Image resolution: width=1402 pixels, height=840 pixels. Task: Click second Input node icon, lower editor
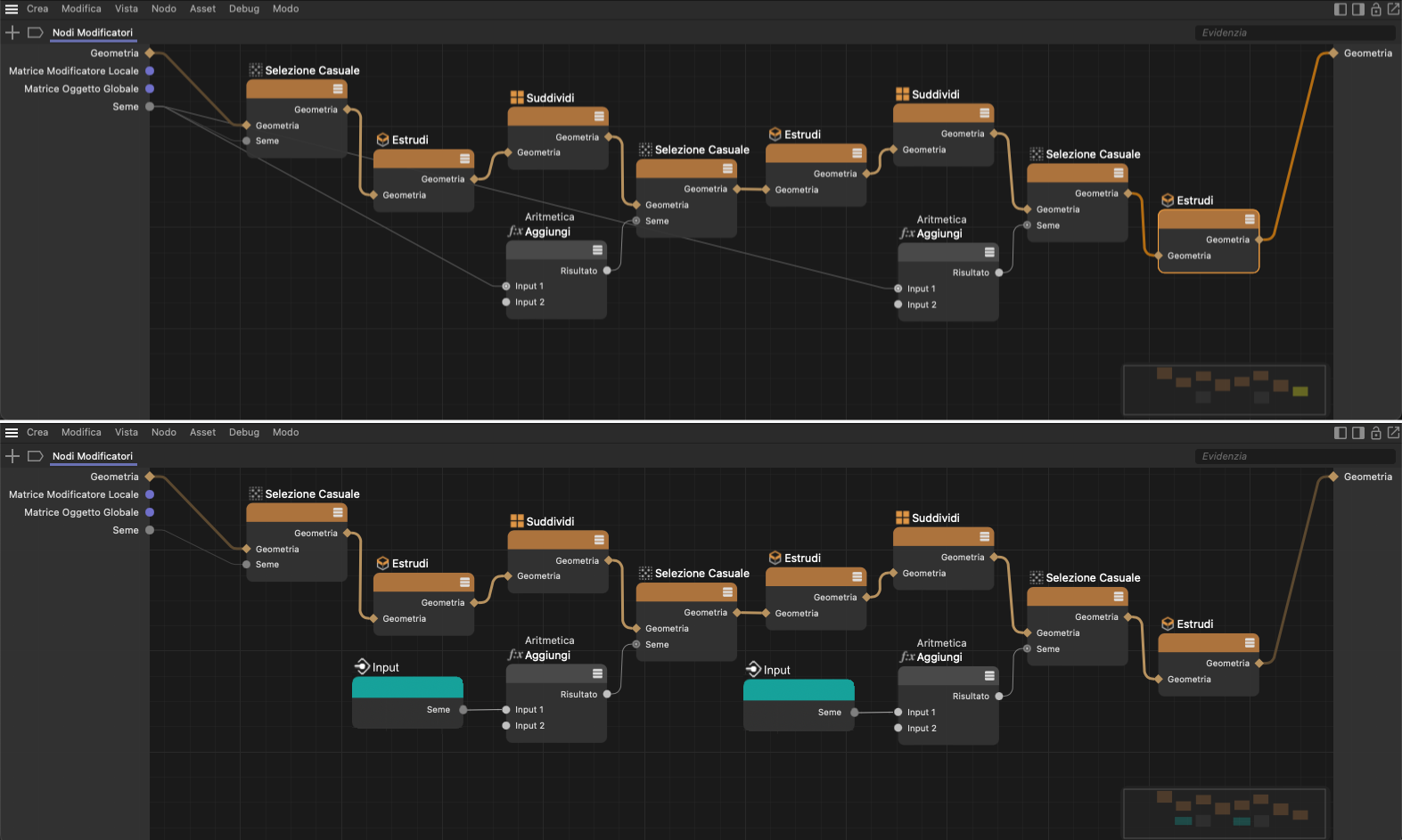pos(753,669)
